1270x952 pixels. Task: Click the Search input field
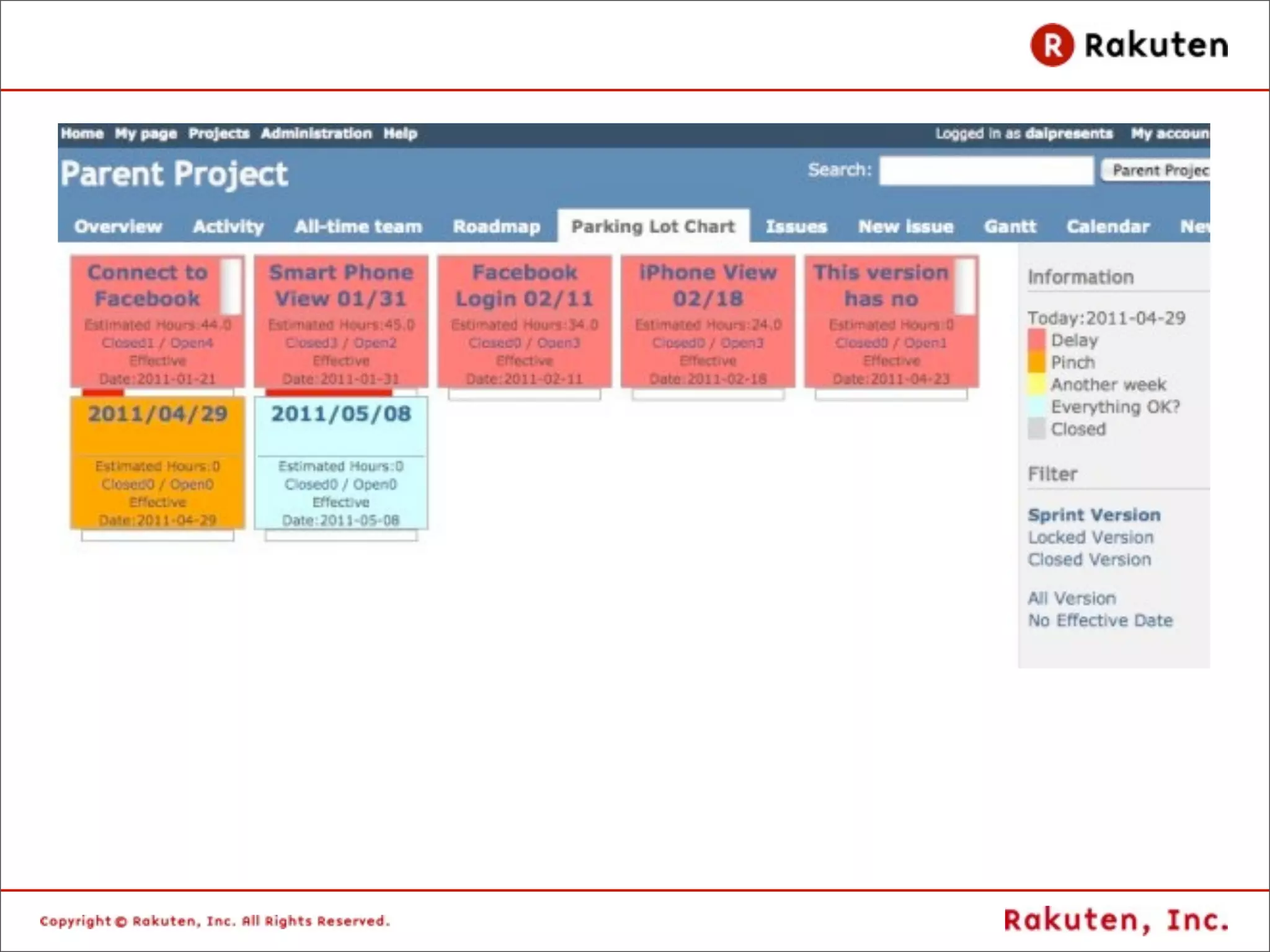[986, 170]
